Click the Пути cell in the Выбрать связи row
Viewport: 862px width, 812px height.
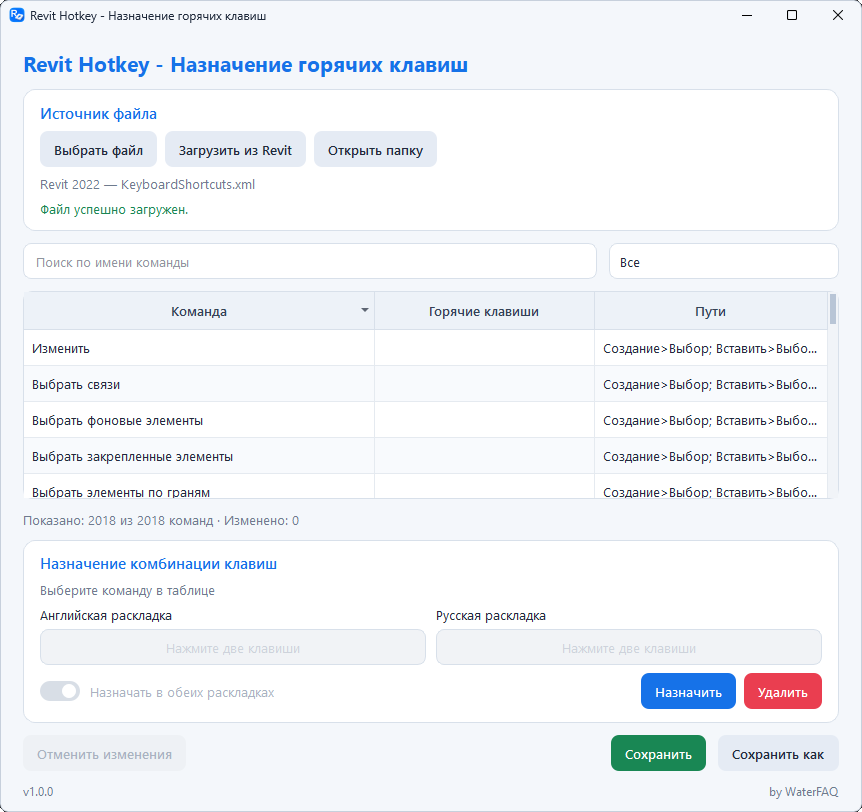click(711, 384)
